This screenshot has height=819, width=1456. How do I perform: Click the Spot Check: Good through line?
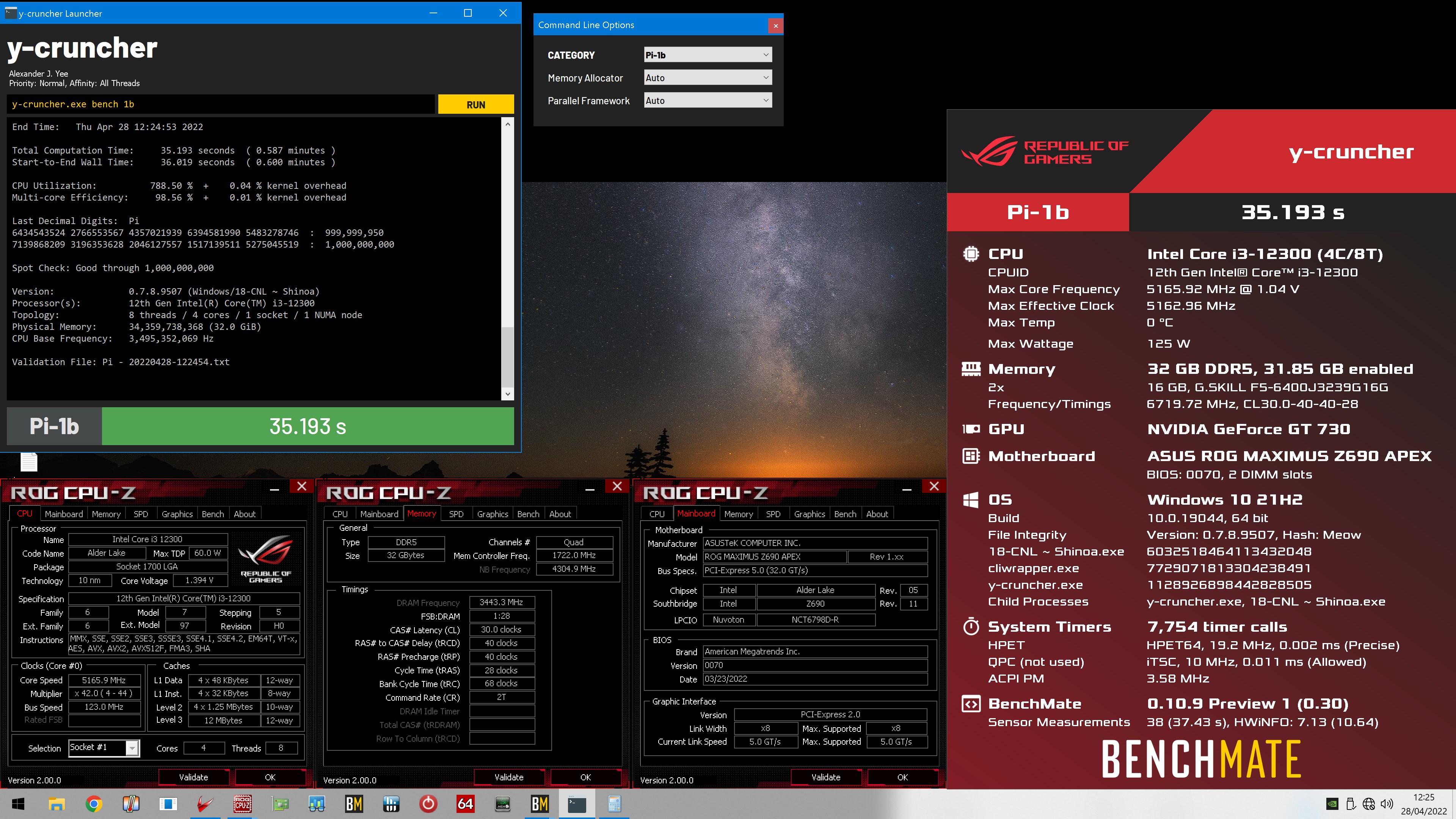pyautogui.click(x=113, y=268)
